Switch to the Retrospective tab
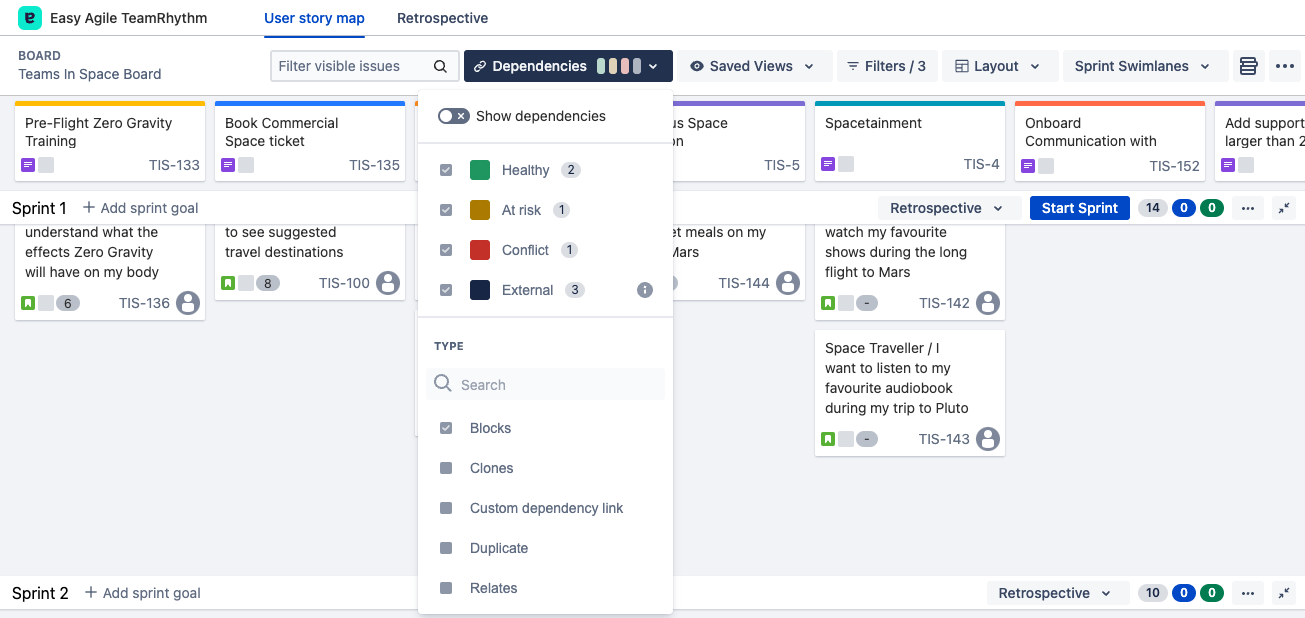The height and width of the screenshot is (618, 1305). [x=442, y=18]
